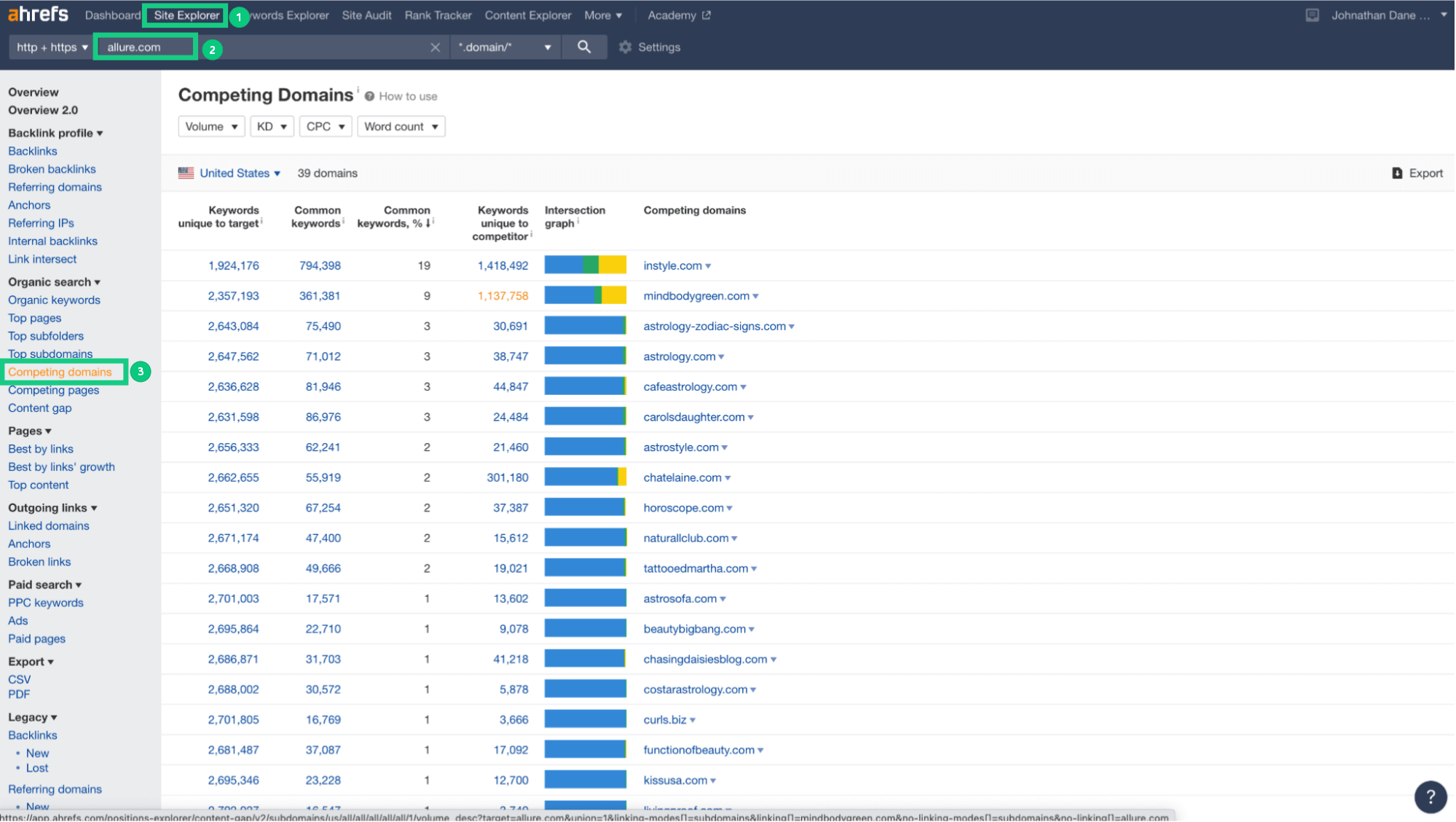Switch to the Content Explorer tab
The width and height of the screenshot is (1456, 822).
(527, 15)
